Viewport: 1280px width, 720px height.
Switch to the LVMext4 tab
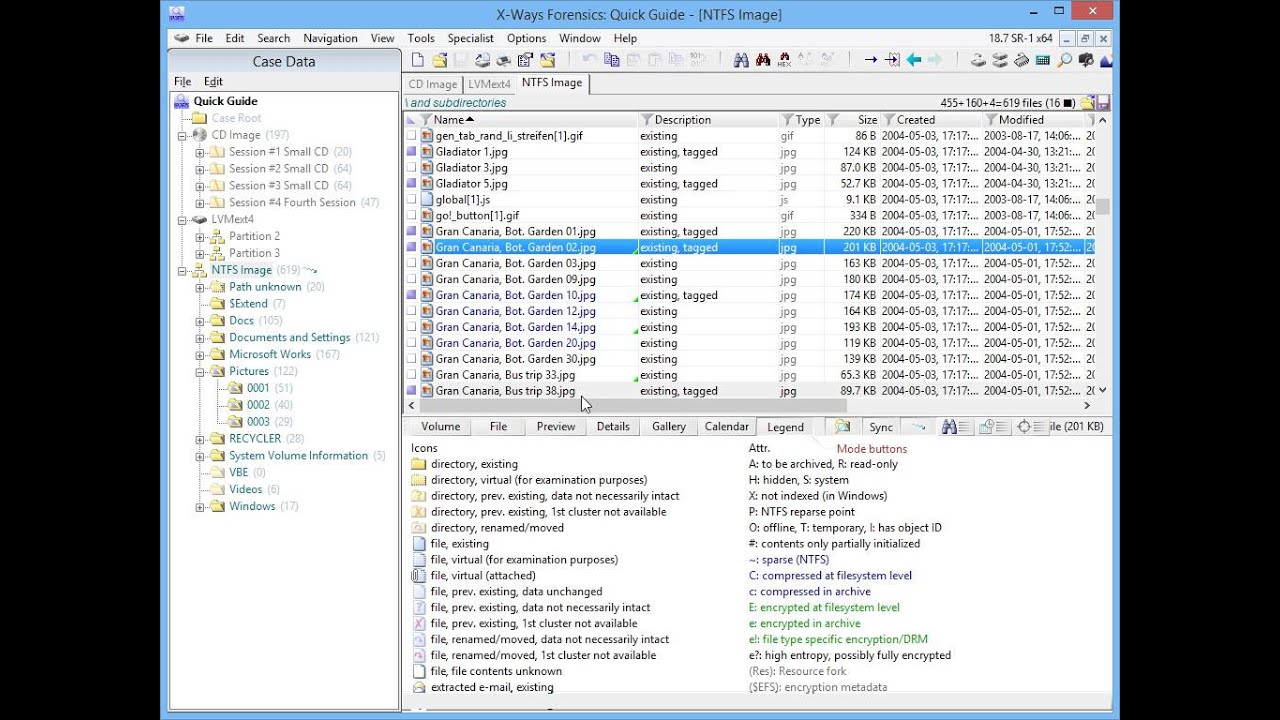[489, 84]
